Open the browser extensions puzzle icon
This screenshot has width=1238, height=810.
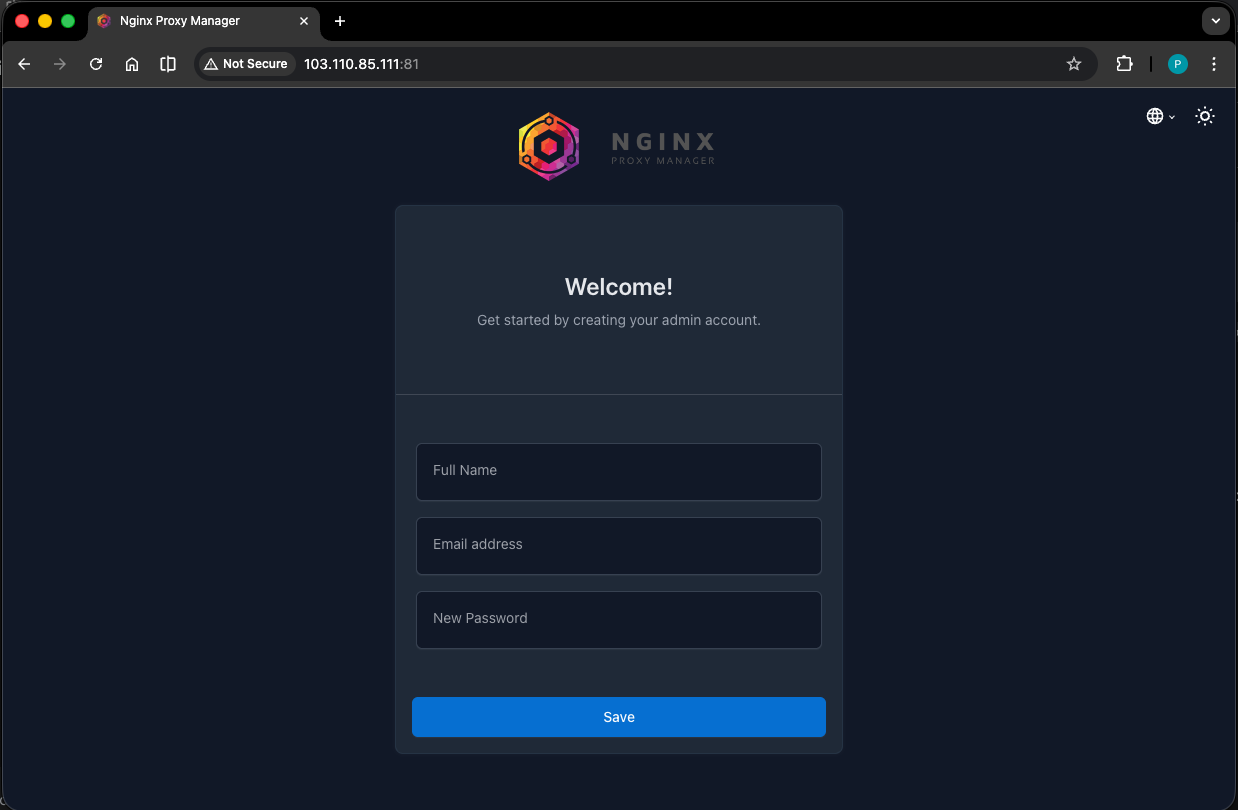tap(1125, 64)
